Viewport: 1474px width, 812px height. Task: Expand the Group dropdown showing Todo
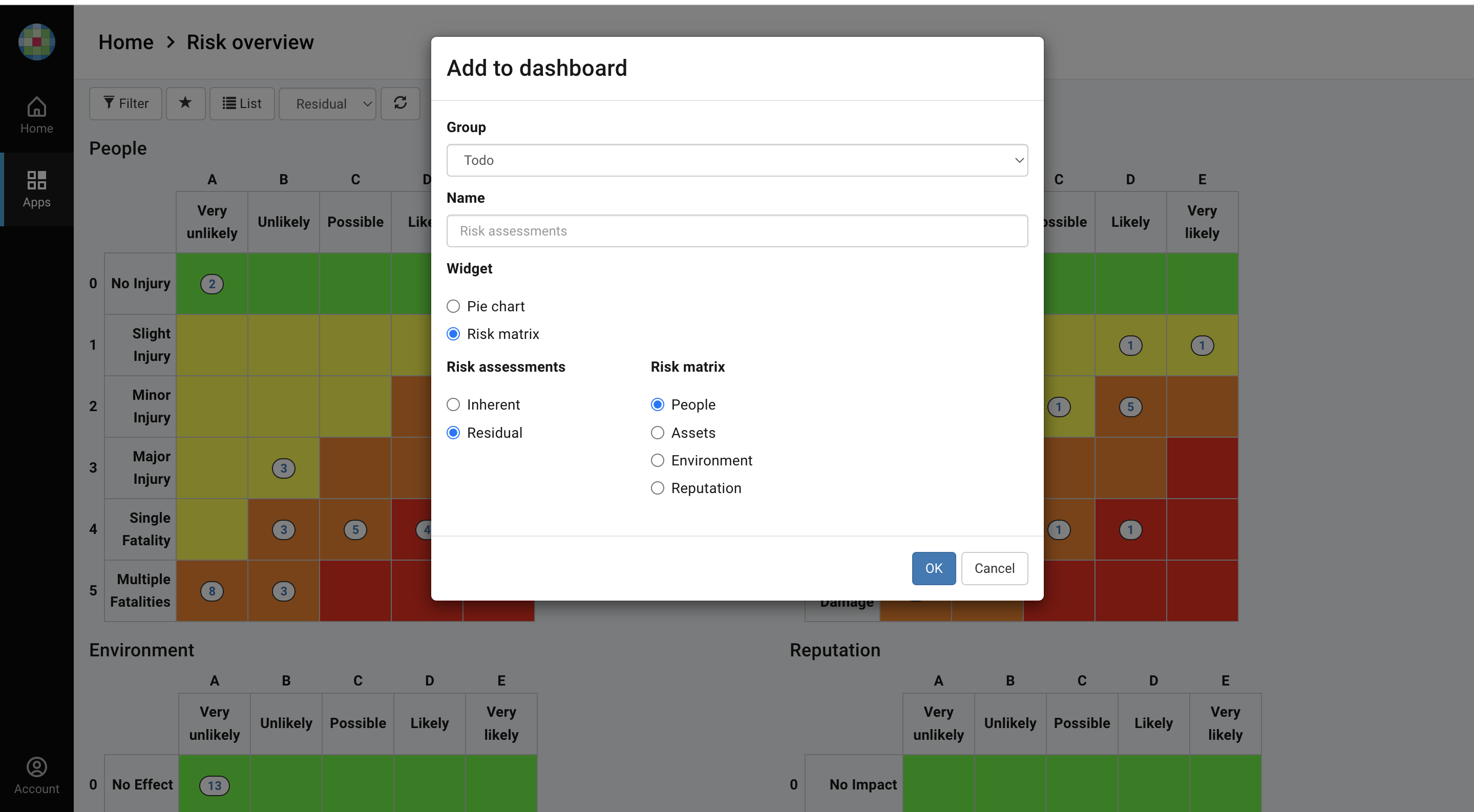tap(736, 160)
